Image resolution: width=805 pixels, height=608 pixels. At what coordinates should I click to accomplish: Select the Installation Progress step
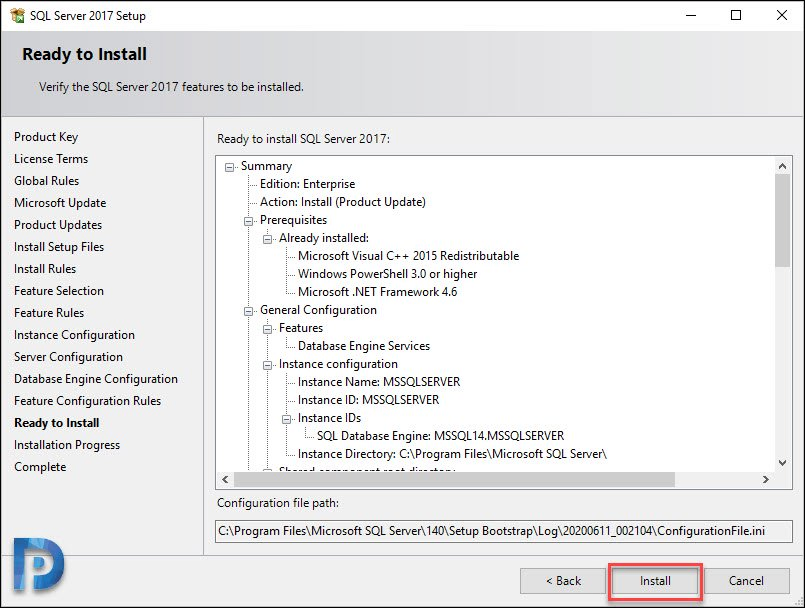click(67, 445)
